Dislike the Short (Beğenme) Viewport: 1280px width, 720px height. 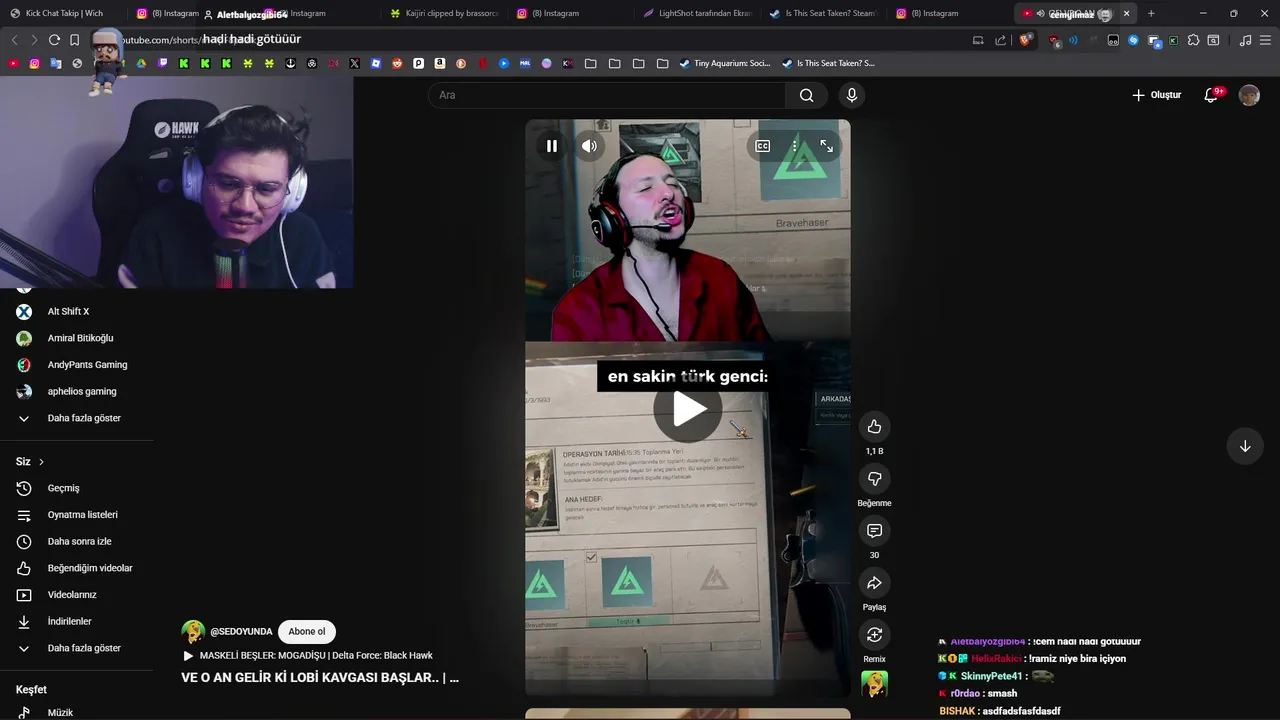(874, 479)
